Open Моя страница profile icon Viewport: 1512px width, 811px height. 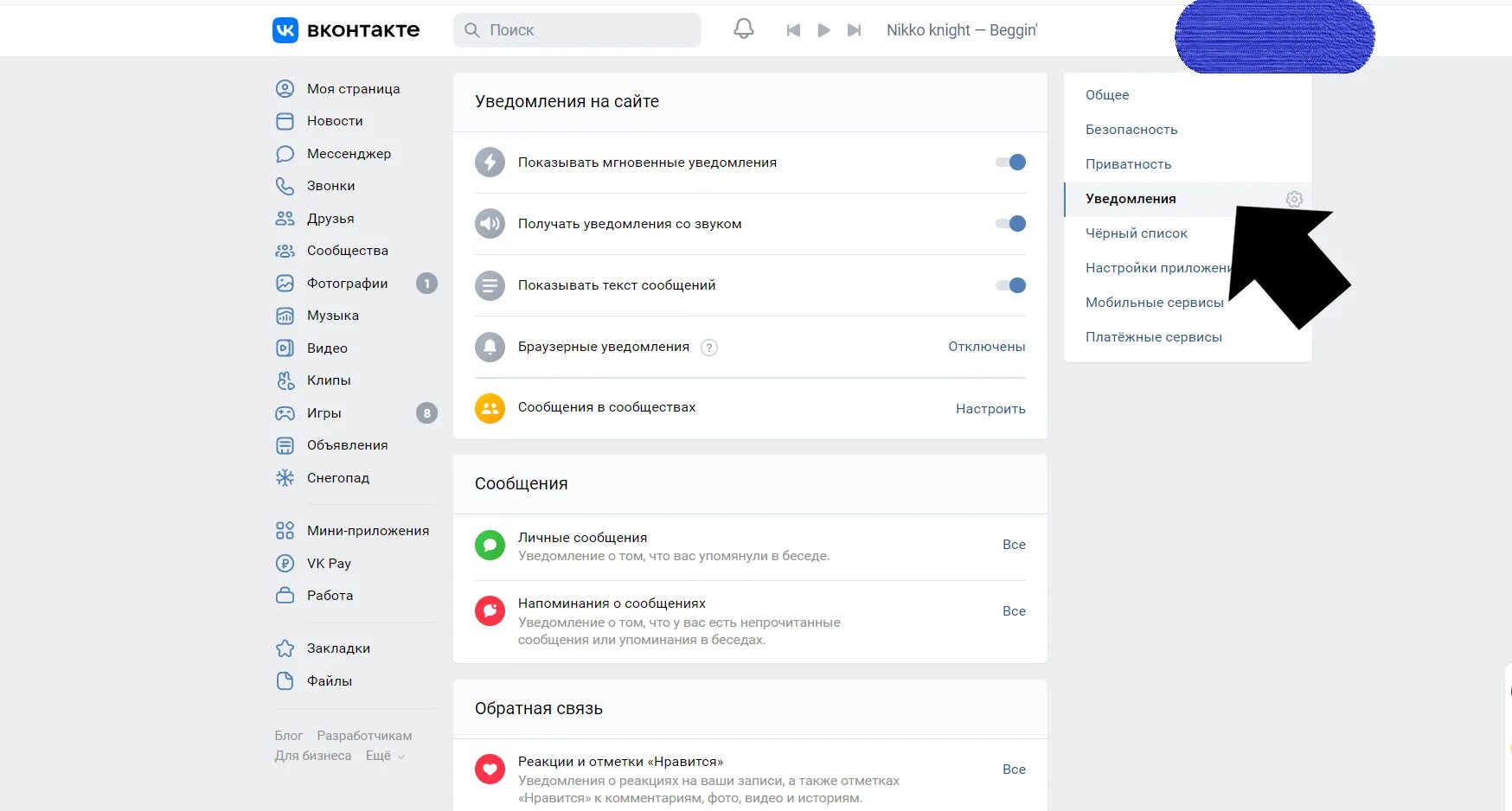point(285,89)
